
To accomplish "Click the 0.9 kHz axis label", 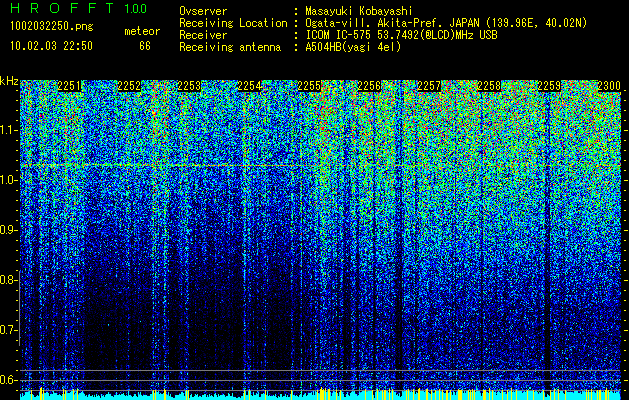I will (9, 230).
